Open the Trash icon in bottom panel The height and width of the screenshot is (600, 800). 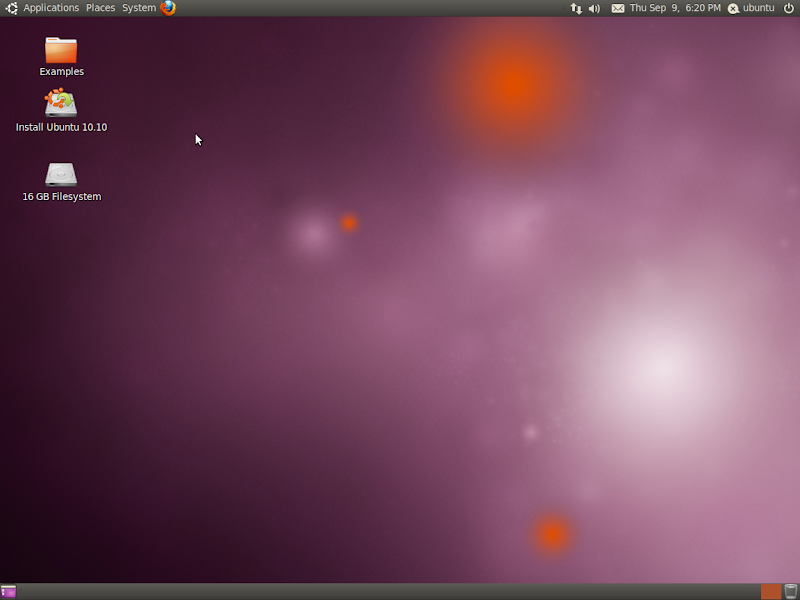tap(790, 591)
